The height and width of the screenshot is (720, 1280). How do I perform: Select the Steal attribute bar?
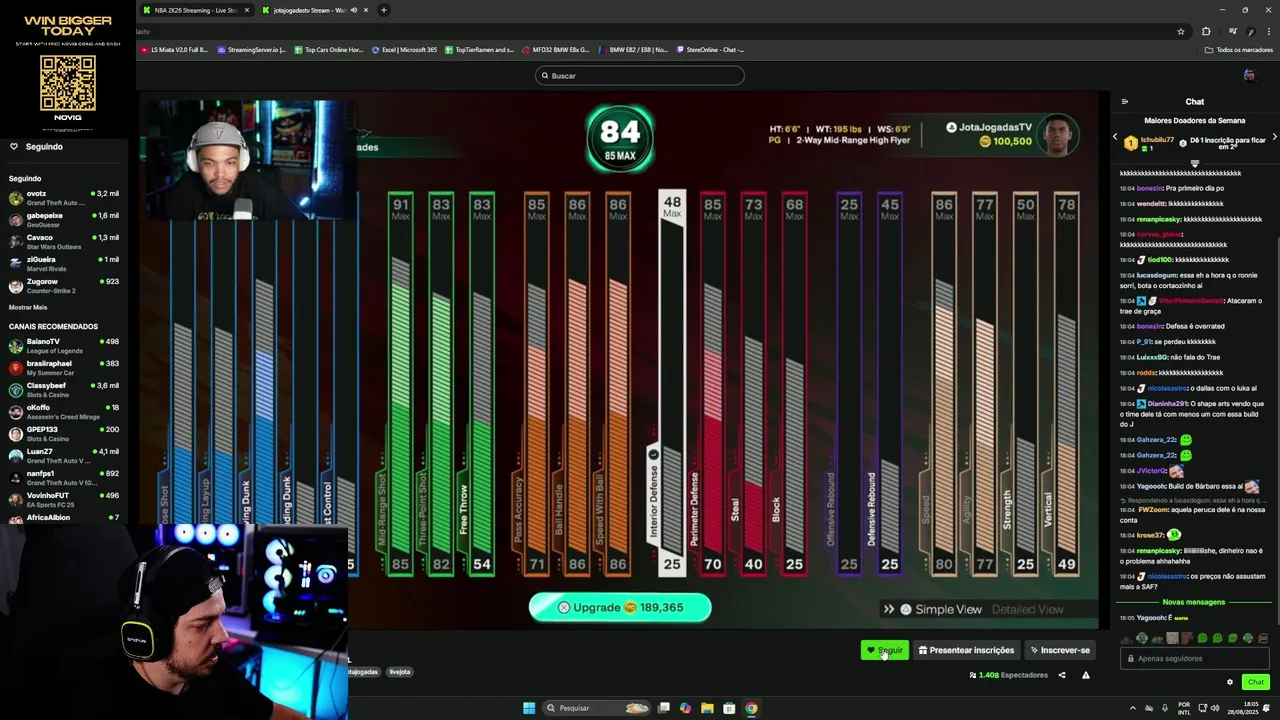753,385
